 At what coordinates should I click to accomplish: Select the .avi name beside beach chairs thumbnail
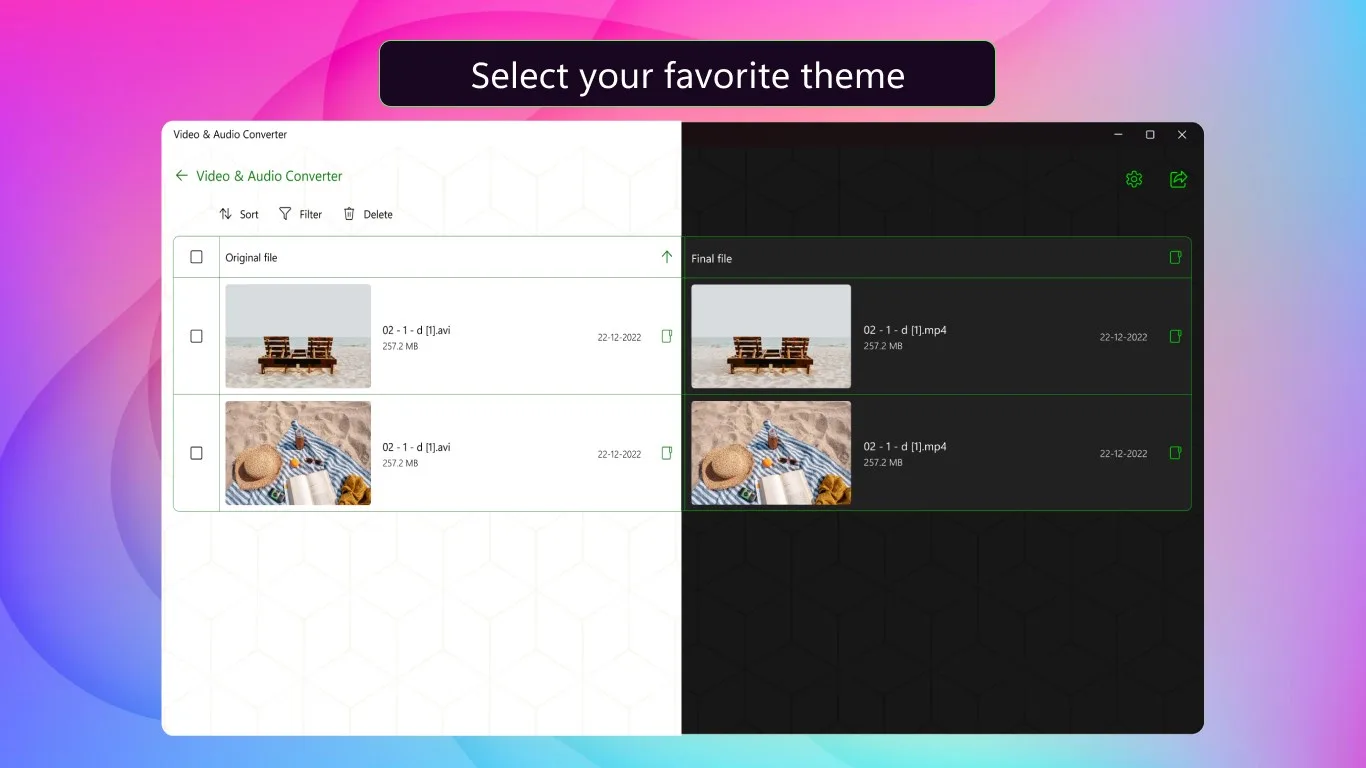click(x=416, y=330)
